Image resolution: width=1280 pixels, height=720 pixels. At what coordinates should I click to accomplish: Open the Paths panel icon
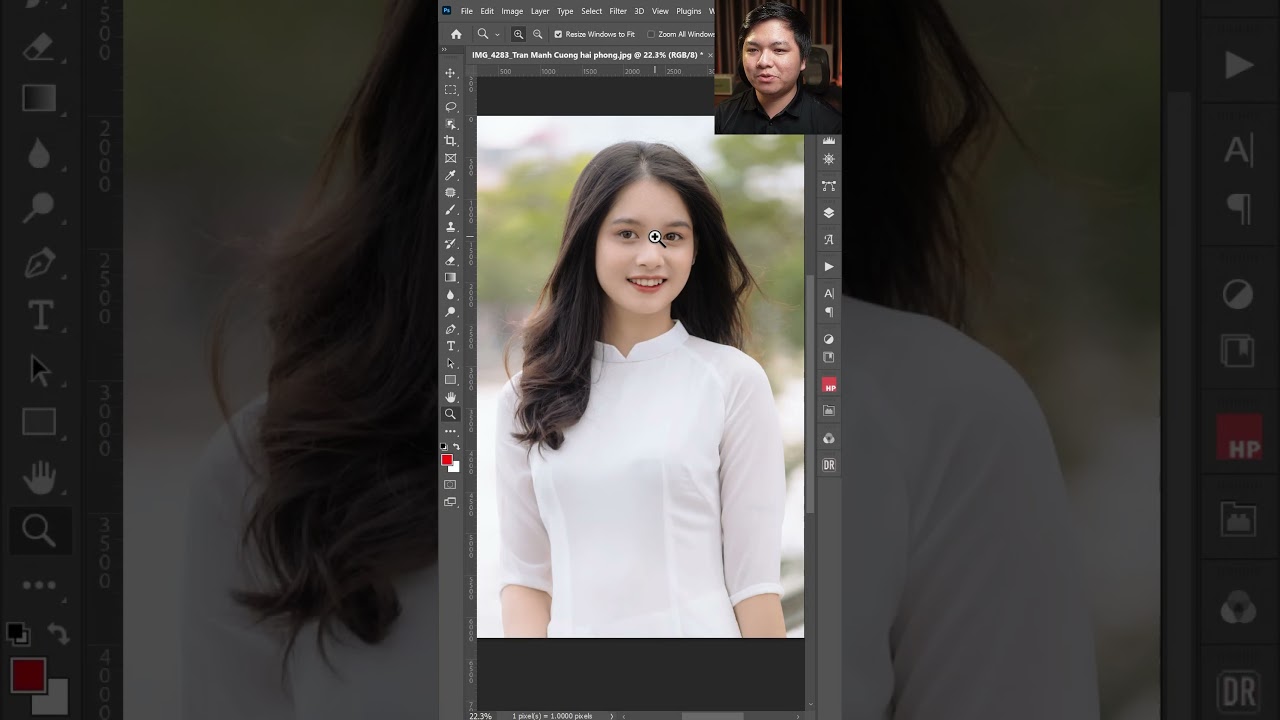[829, 186]
